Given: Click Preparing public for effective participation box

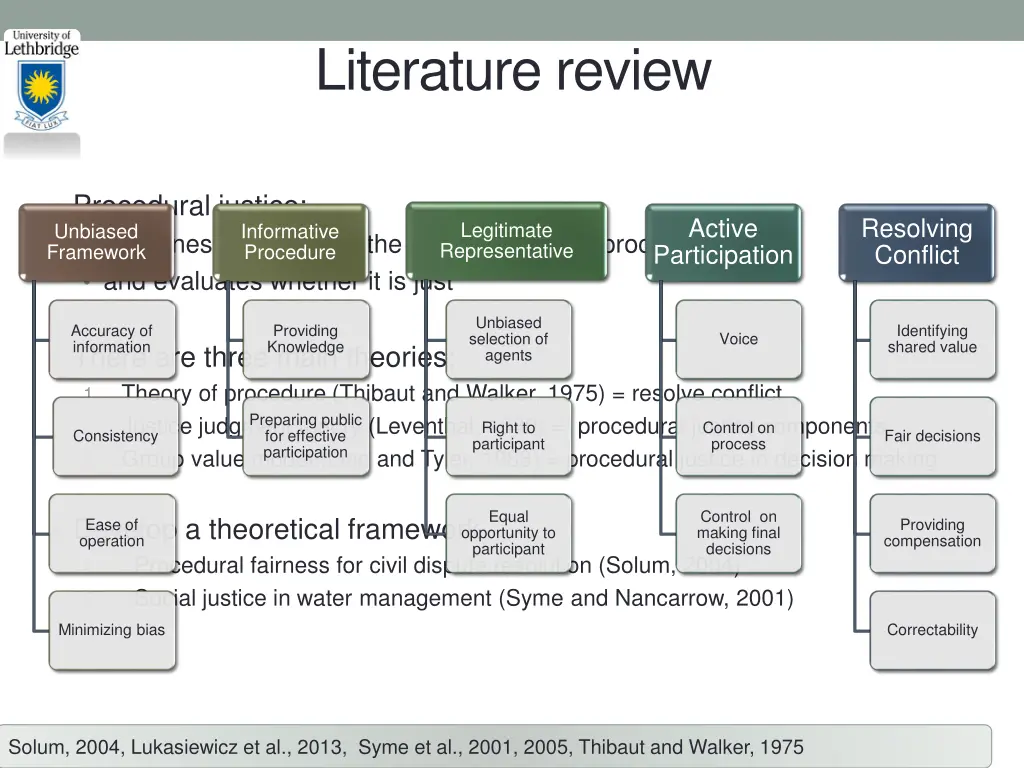Looking at the screenshot, I should [306, 436].
